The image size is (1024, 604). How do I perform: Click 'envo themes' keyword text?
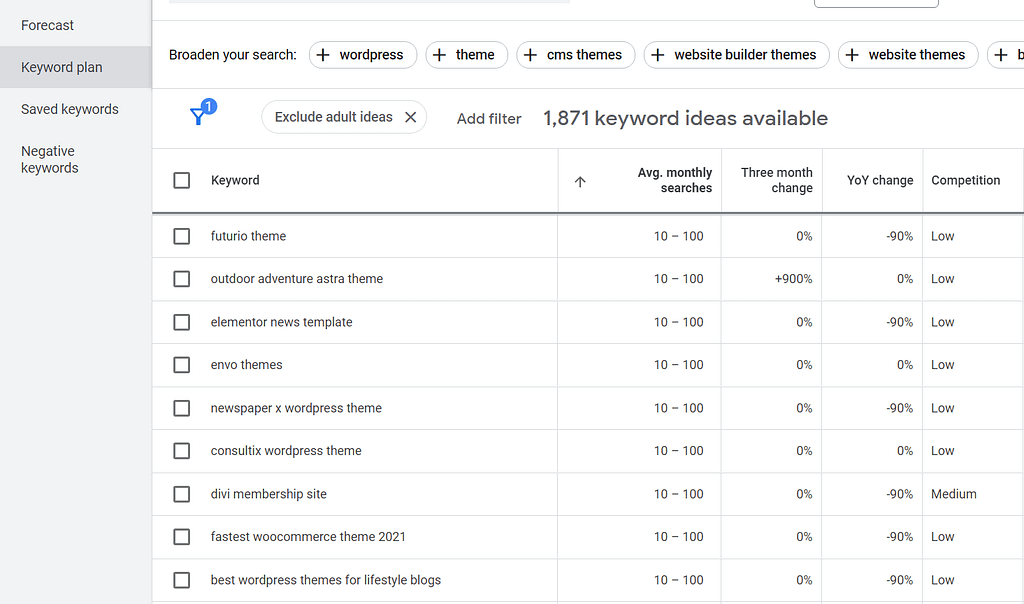pyautogui.click(x=246, y=365)
